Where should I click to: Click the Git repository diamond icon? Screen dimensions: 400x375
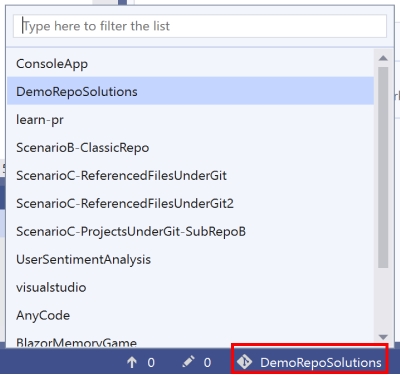[245, 362]
